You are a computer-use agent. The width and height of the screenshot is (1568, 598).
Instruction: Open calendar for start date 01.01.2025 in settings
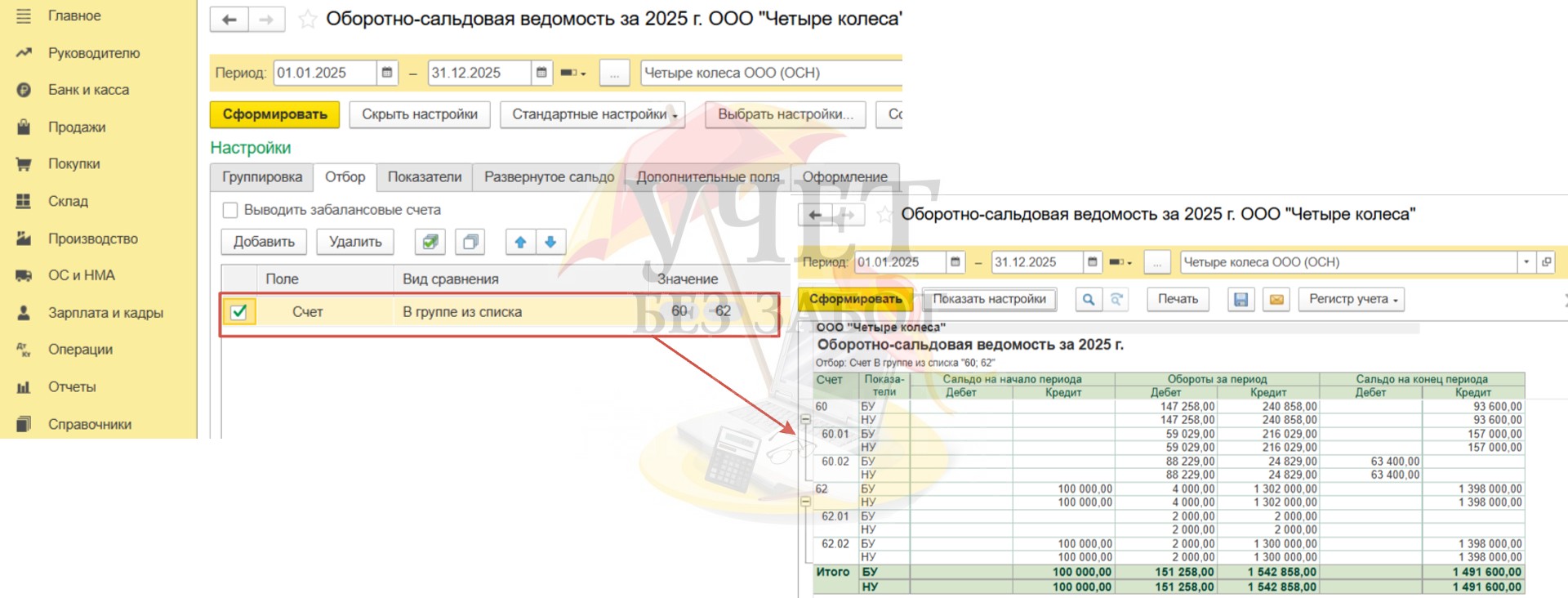point(387,73)
